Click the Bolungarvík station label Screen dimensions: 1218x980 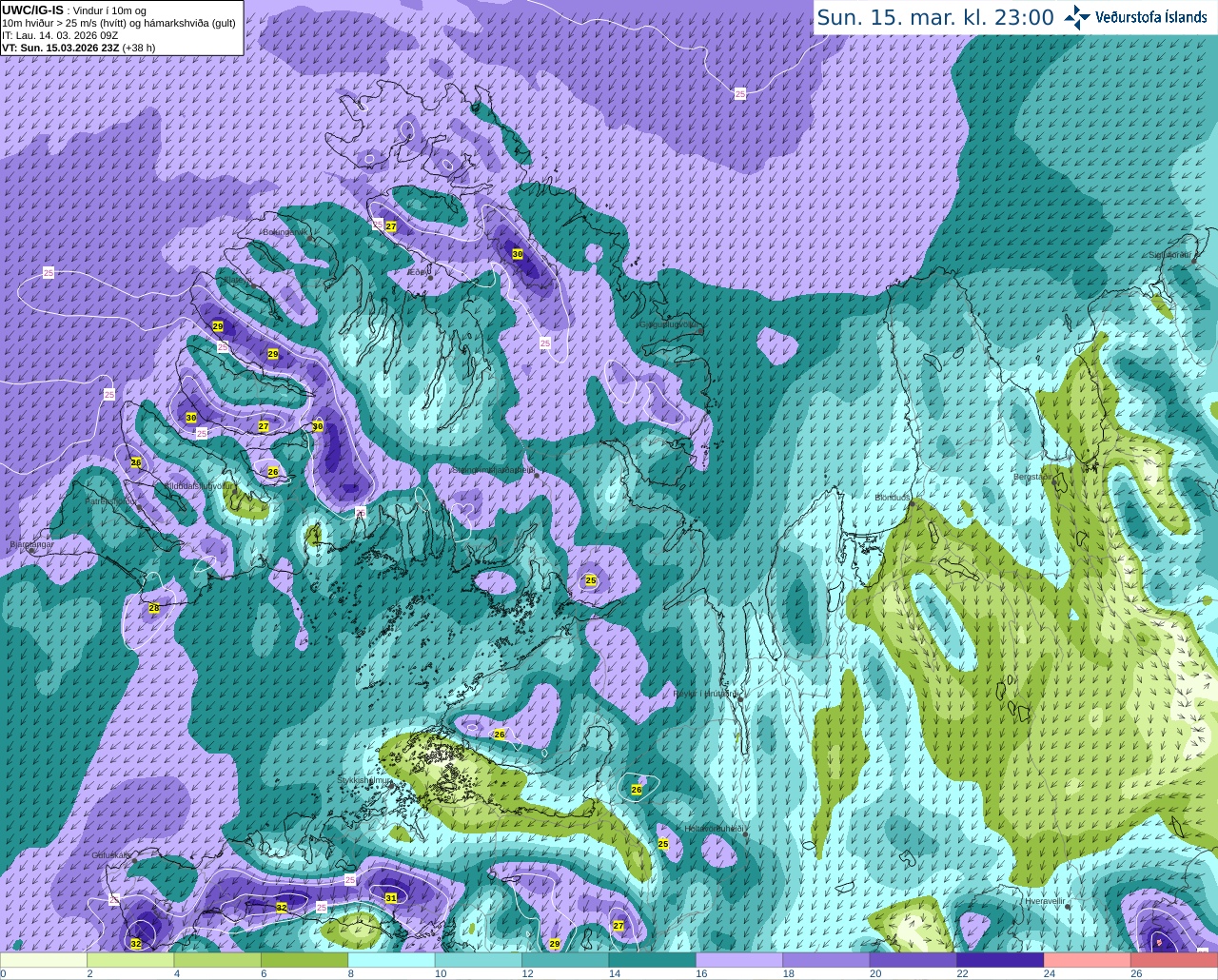(x=284, y=231)
